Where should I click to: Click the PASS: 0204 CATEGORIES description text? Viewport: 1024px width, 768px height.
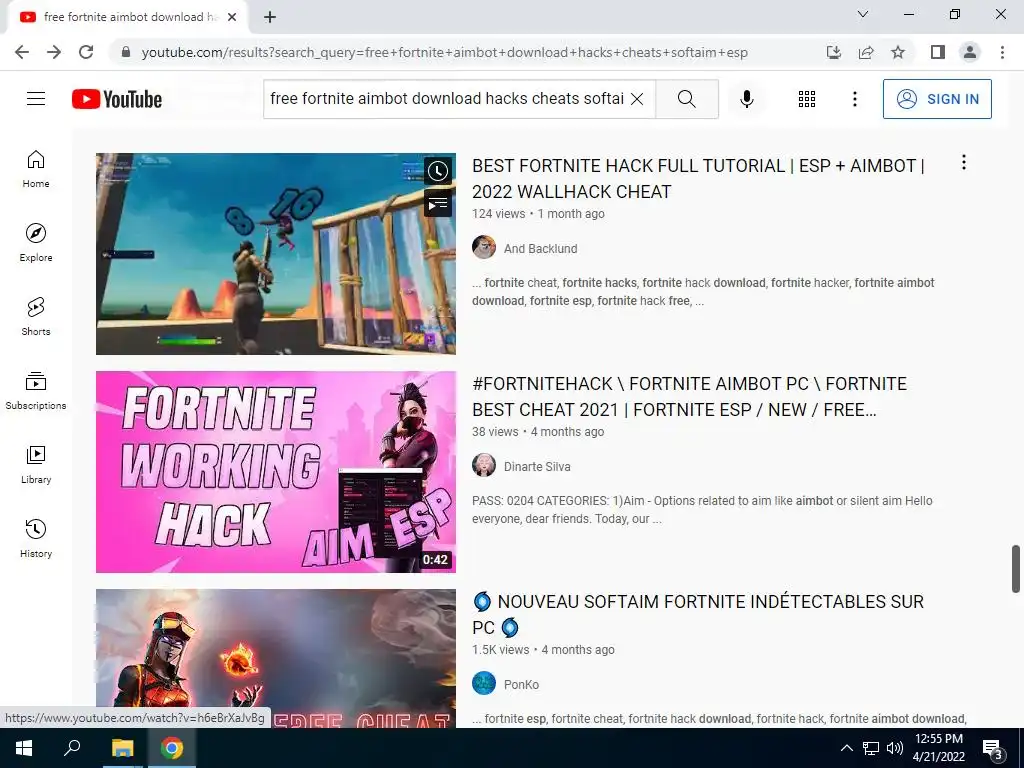click(702, 510)
